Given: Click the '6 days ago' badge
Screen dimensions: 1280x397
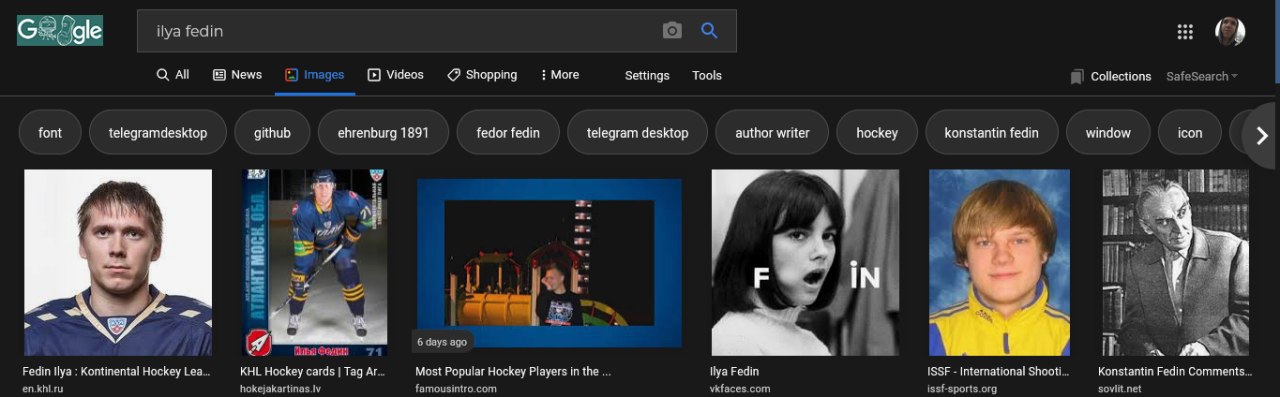Looking at the screenshot, I should coord(442,342).
